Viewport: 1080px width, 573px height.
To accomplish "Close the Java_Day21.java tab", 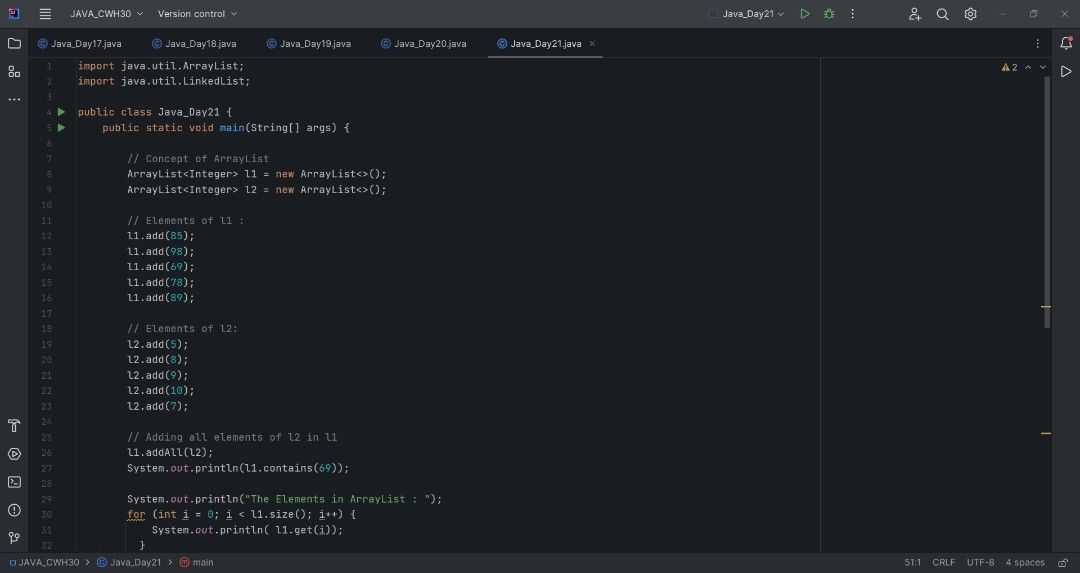I will 592,43.
